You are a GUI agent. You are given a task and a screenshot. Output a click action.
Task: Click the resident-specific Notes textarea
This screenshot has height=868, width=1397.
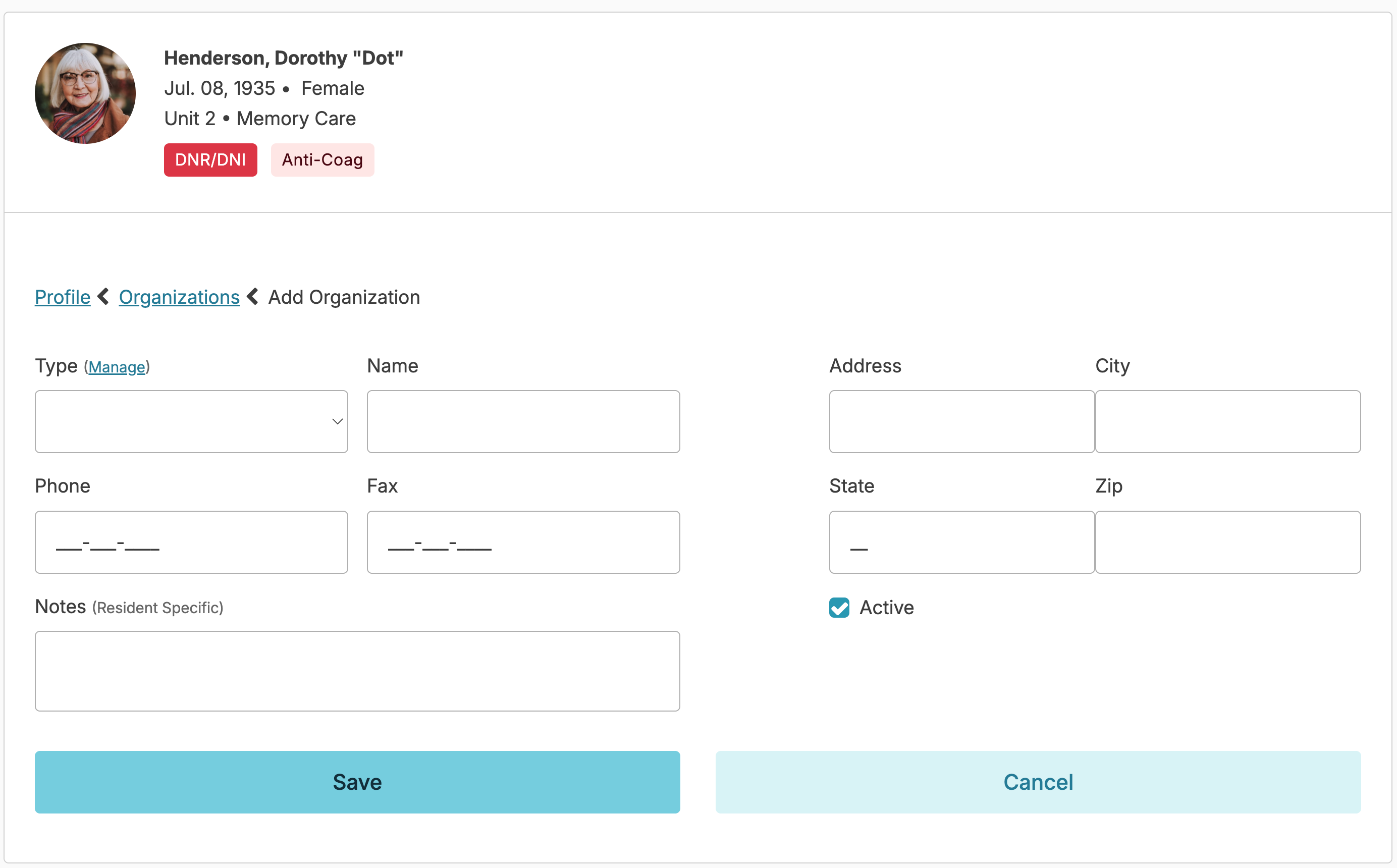357,671
